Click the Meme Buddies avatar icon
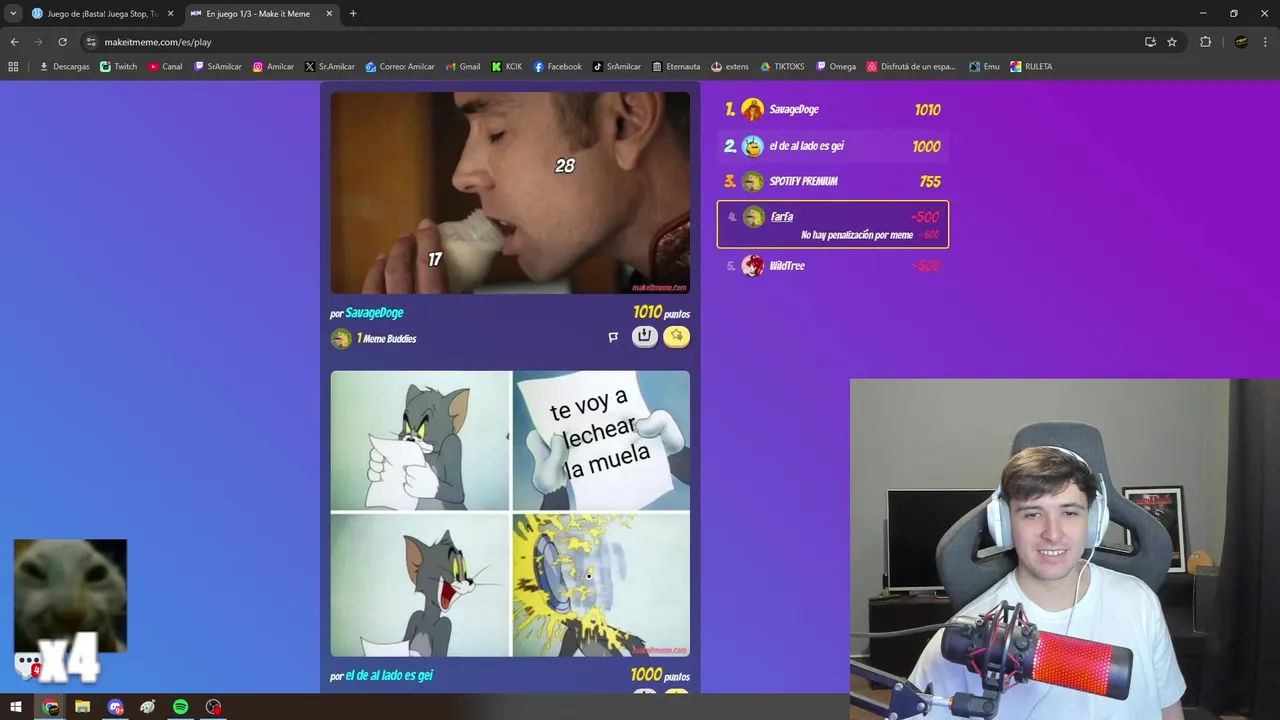Viewport: 1280px width, 720px height. tap(341, 338)
